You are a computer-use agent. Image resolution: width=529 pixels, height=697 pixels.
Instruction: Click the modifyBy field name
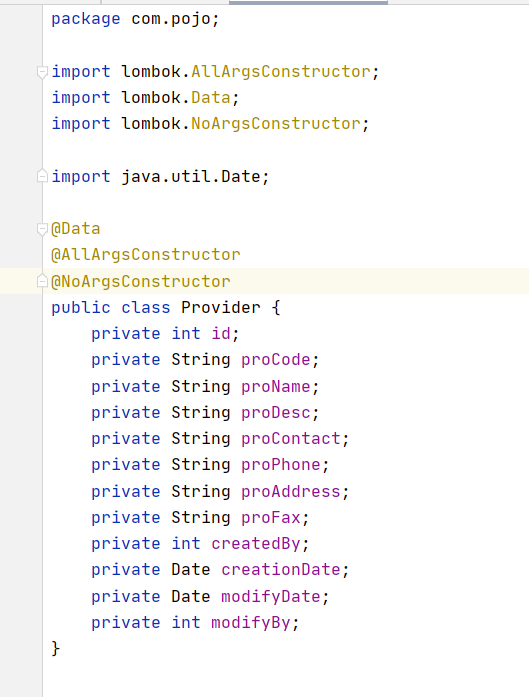point(251,622)
